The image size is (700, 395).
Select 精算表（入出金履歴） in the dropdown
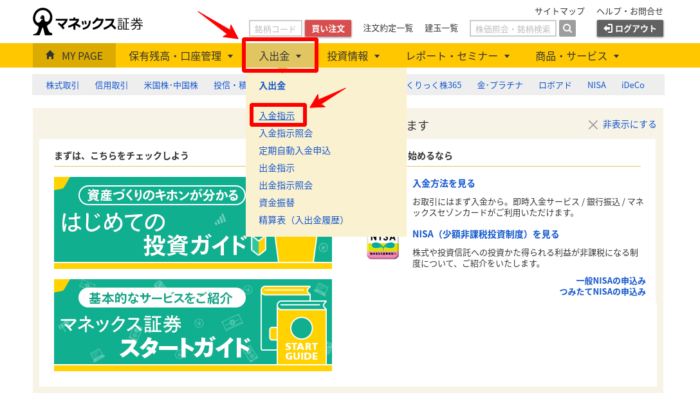[301, 220]
